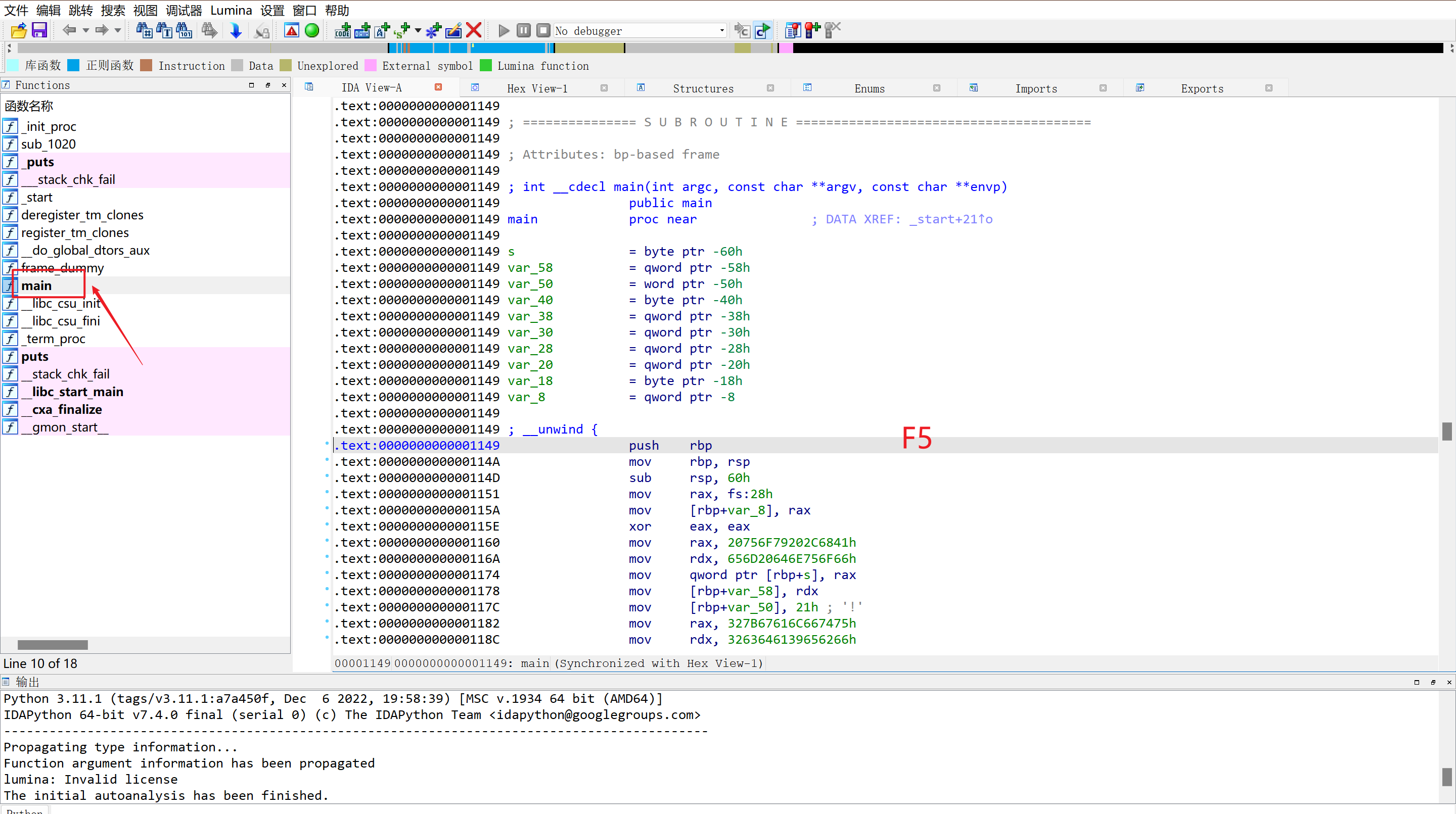Open the 'No debugger' selection dropdown
The height and width of the screenshot is (814, 1456).
[x=640, y=30]
